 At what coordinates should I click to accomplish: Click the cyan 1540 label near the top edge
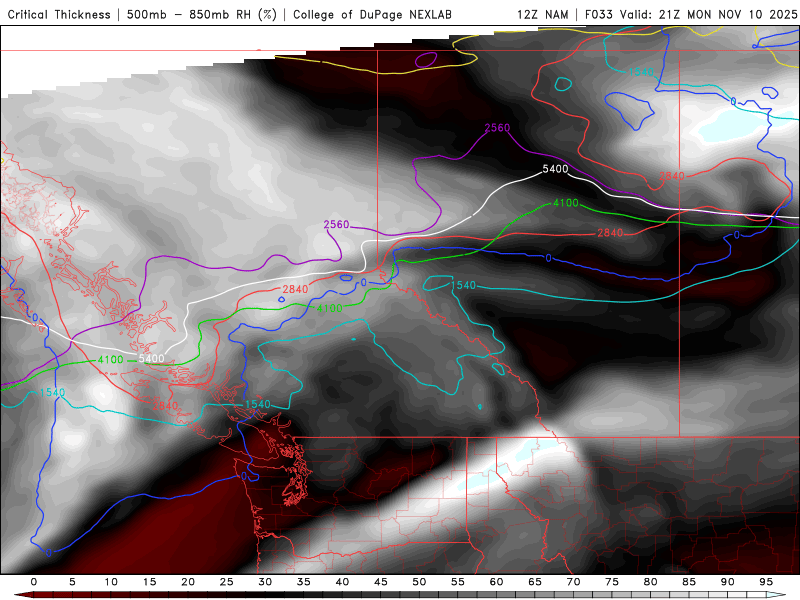641,72
